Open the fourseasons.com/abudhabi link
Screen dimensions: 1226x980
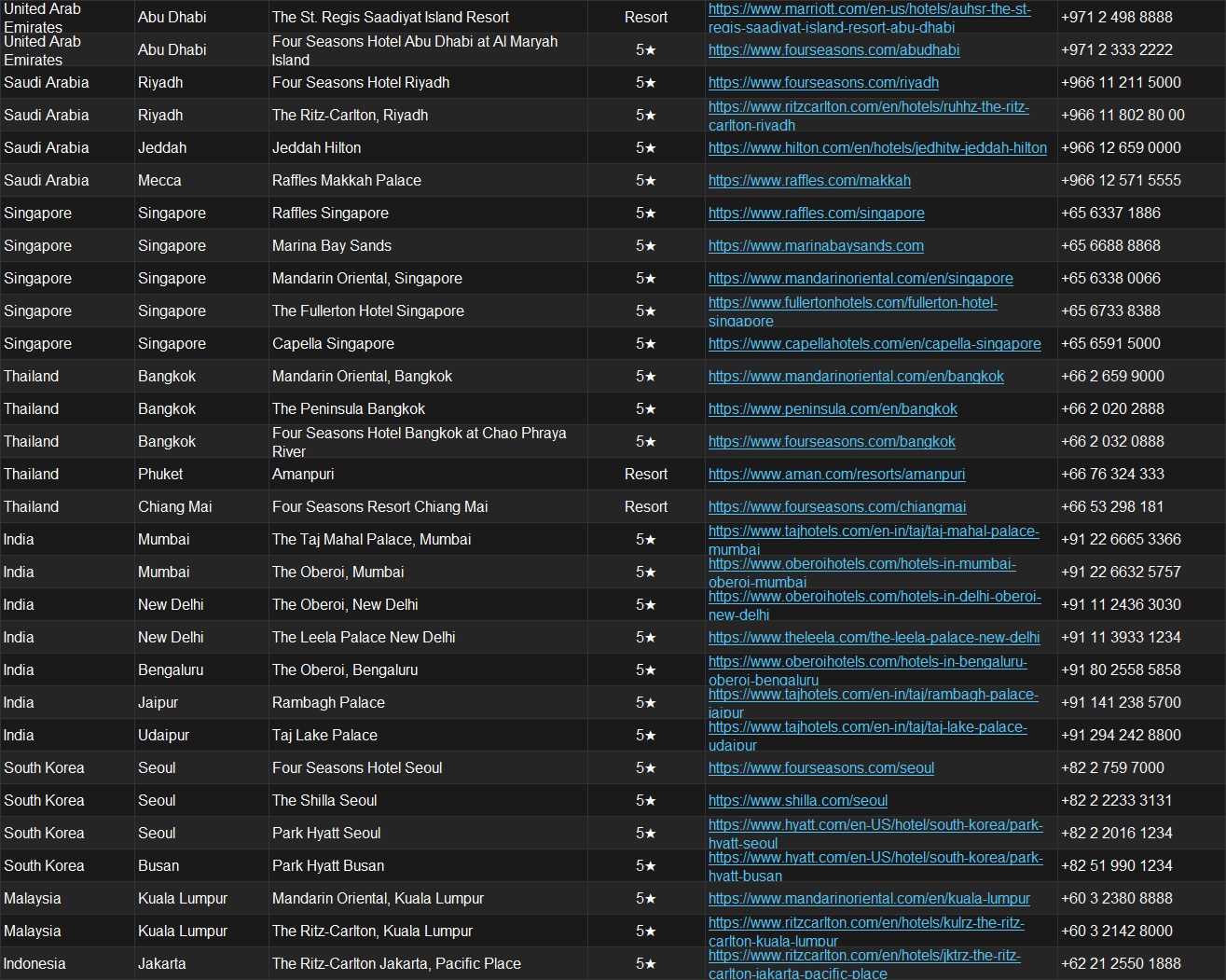[833, 50]
